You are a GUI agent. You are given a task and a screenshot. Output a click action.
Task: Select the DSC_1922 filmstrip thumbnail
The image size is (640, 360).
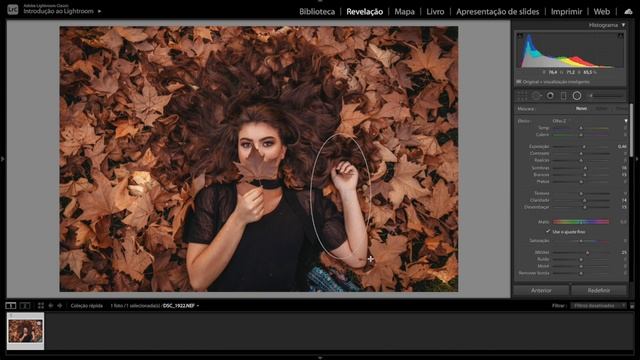point(25,331)
